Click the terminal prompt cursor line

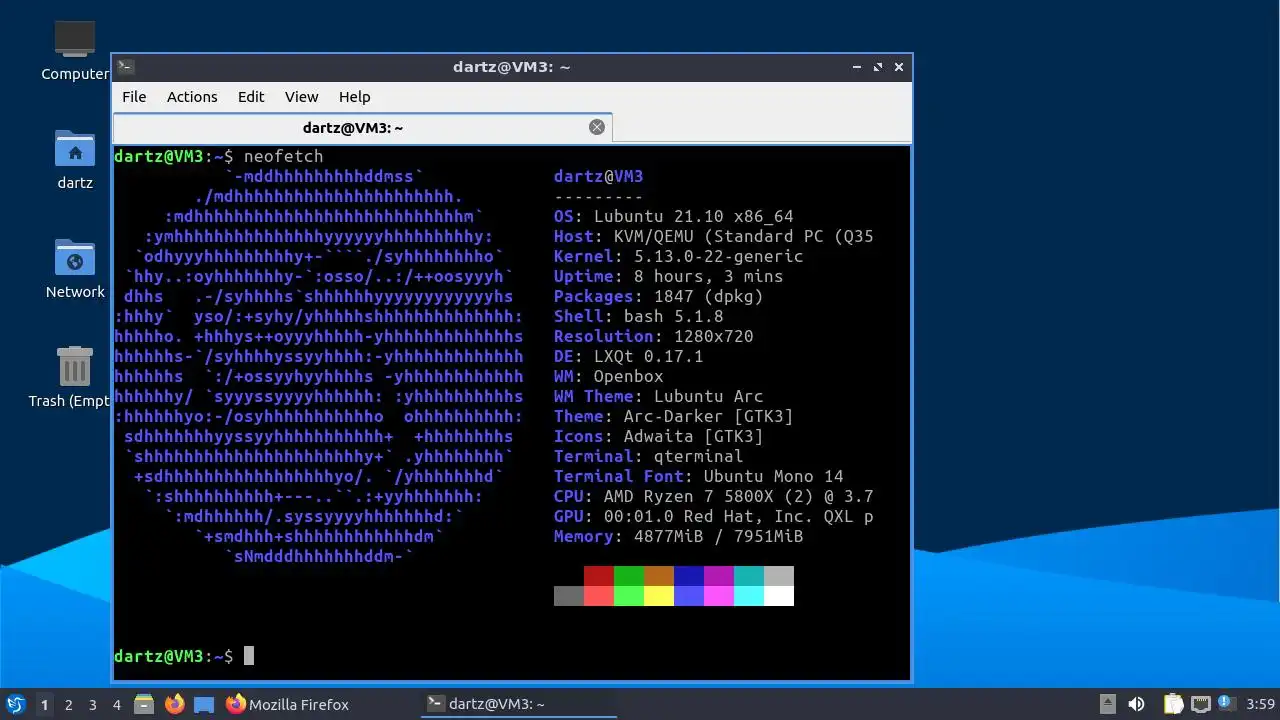[x=184, y=656]
